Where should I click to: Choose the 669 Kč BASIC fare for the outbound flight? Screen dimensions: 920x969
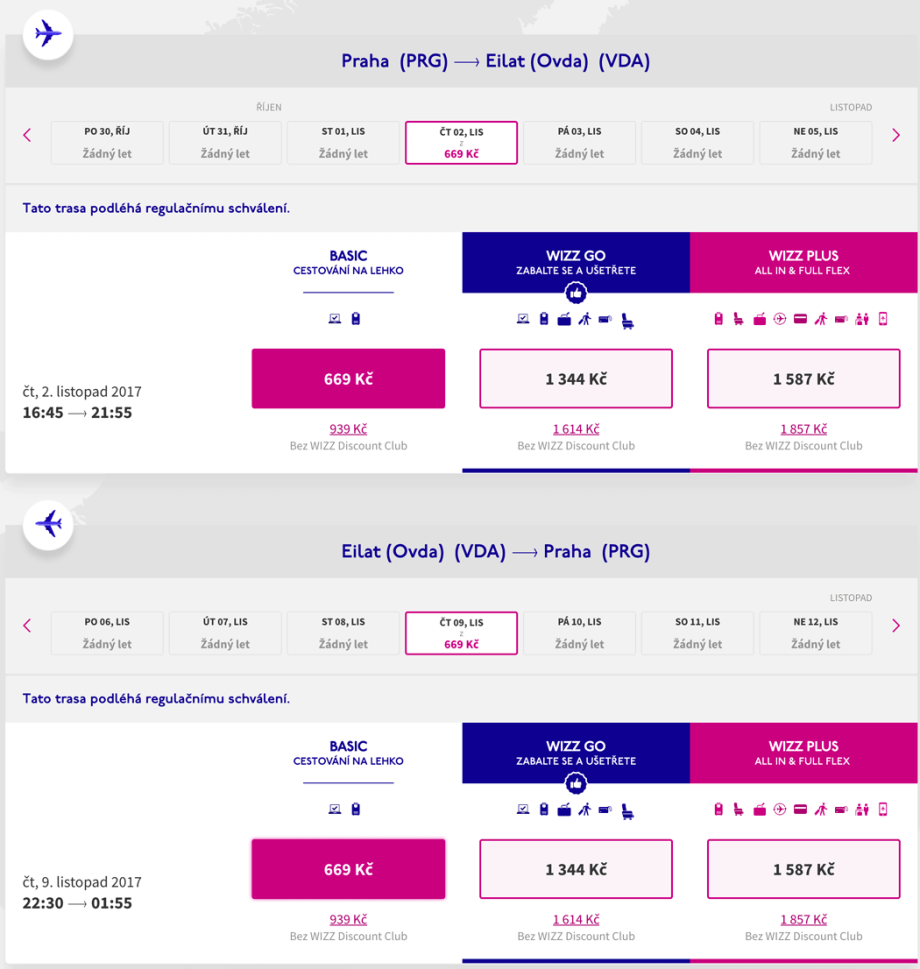pos(348,379)
